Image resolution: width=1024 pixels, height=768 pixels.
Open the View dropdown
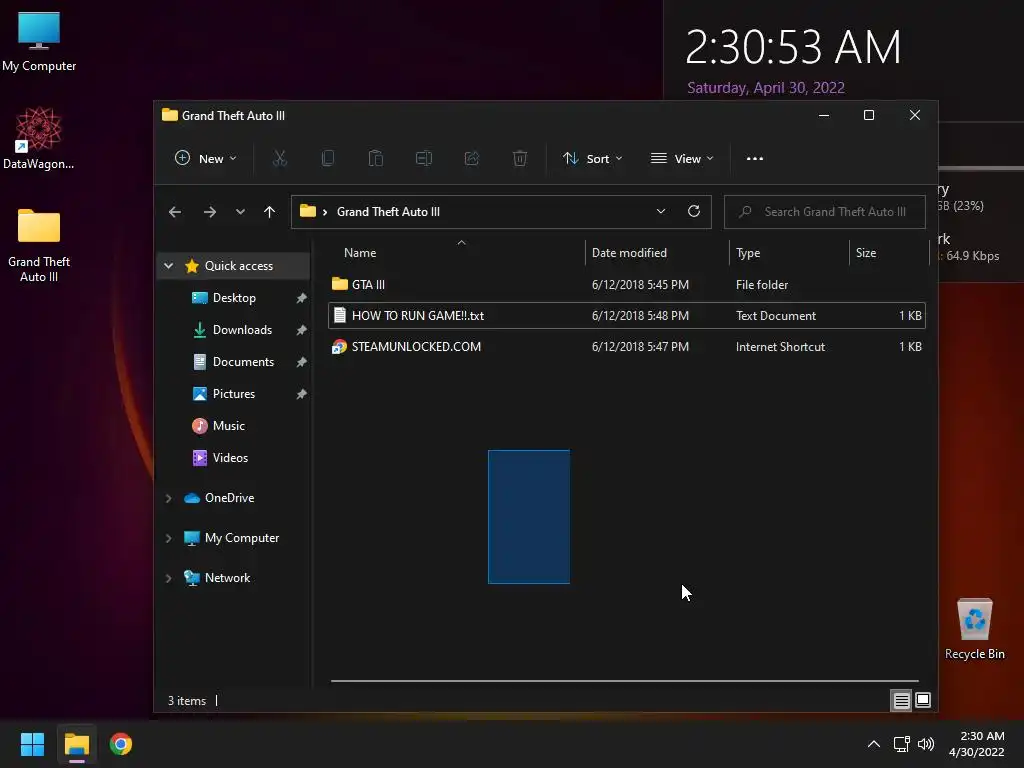pyautogui.click(x=682, y=159)
